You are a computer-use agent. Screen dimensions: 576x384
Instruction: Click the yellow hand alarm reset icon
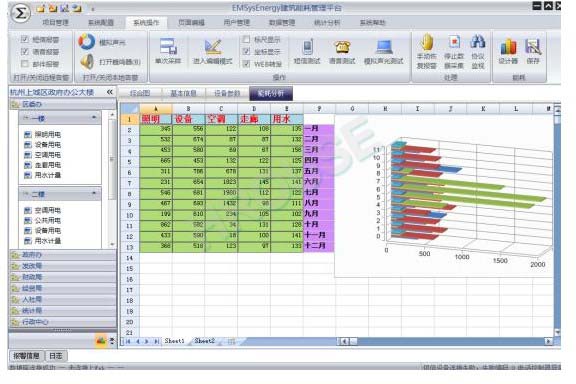[x=427, y=42]
